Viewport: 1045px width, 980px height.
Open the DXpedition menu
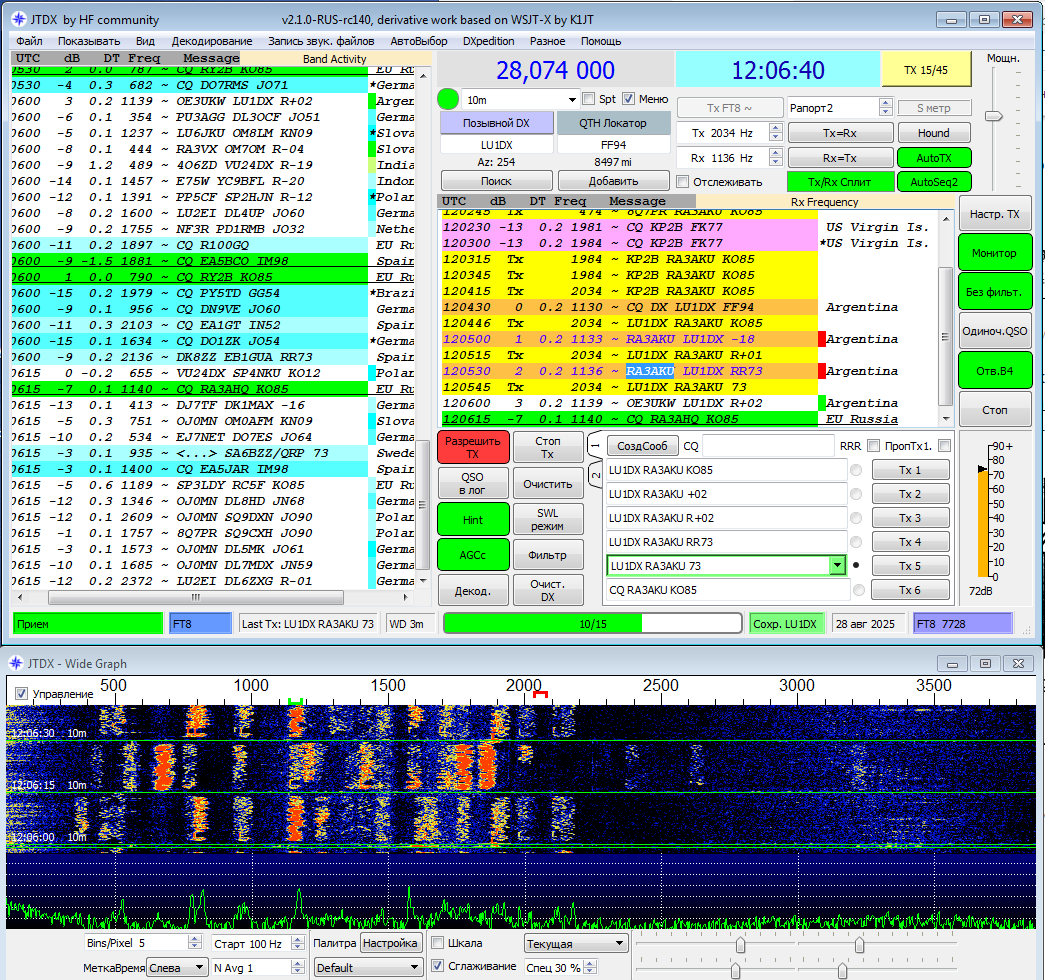pyautogui.click(x=489, y=41)
